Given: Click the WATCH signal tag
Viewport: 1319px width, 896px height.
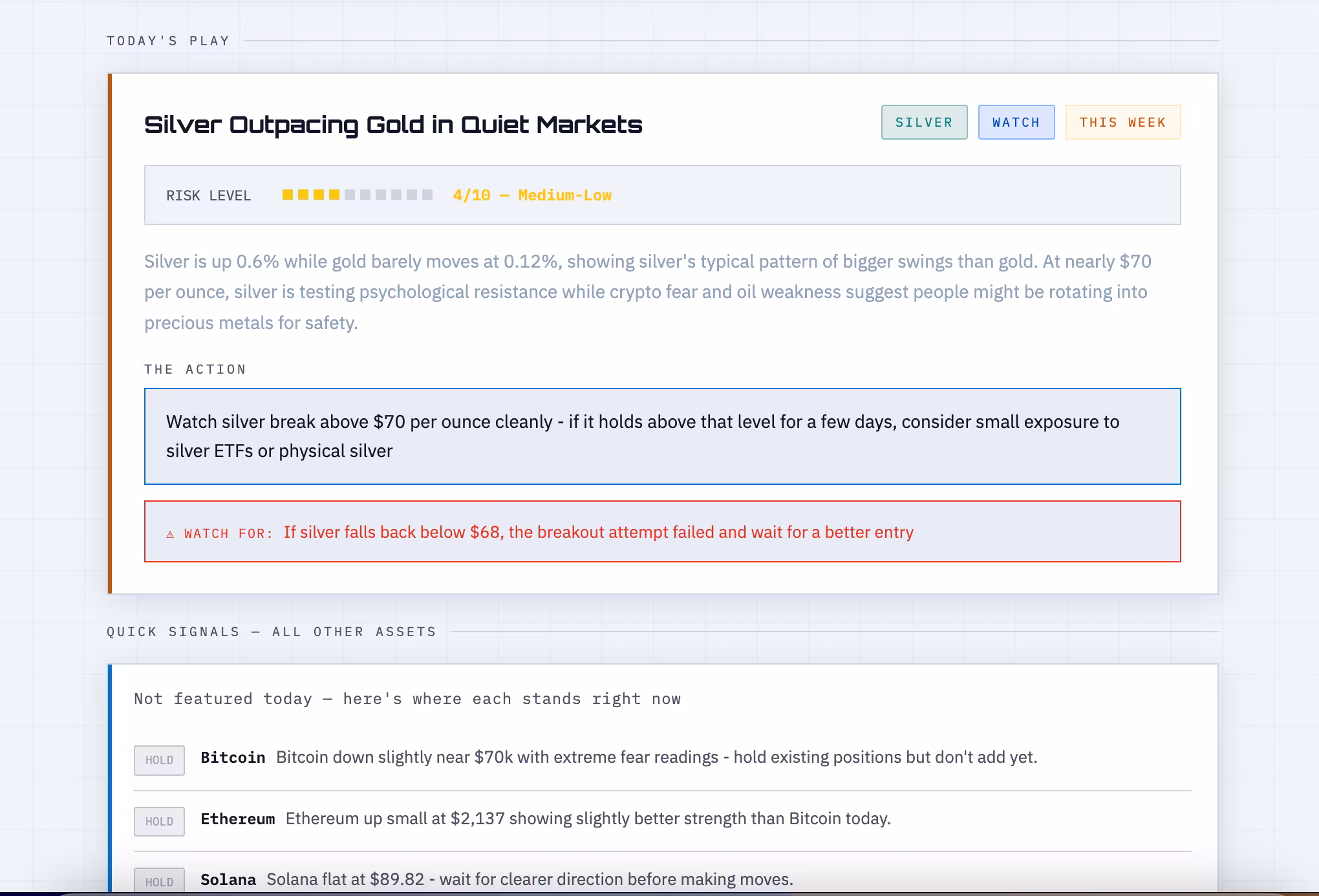Looking at the screenshot, I should click(x=1016, y=122).
